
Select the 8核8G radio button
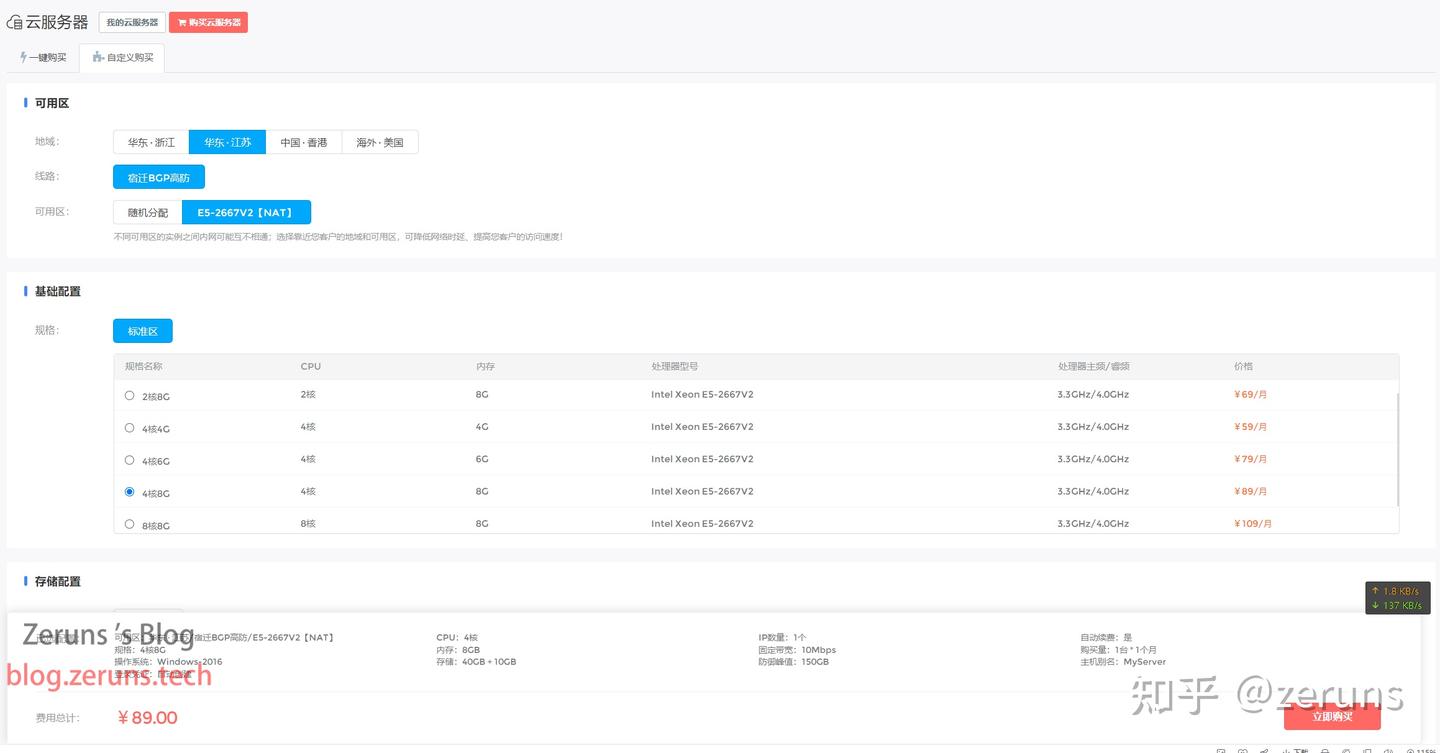[x=129, y=524]
